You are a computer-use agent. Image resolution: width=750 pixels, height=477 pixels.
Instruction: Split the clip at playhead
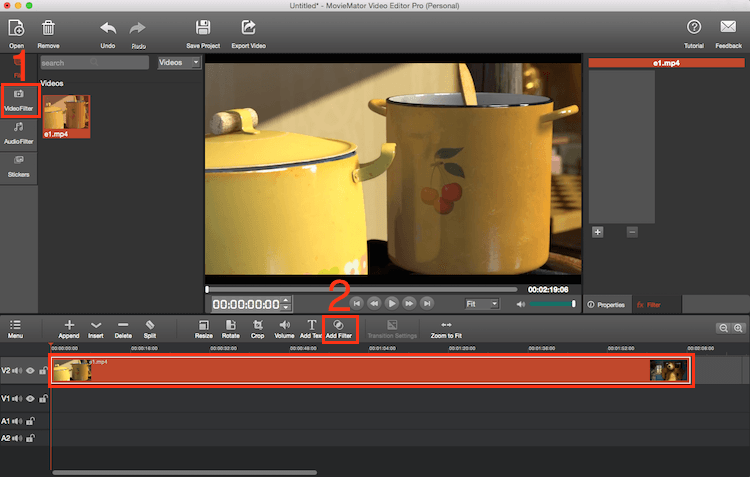(150, 329)
